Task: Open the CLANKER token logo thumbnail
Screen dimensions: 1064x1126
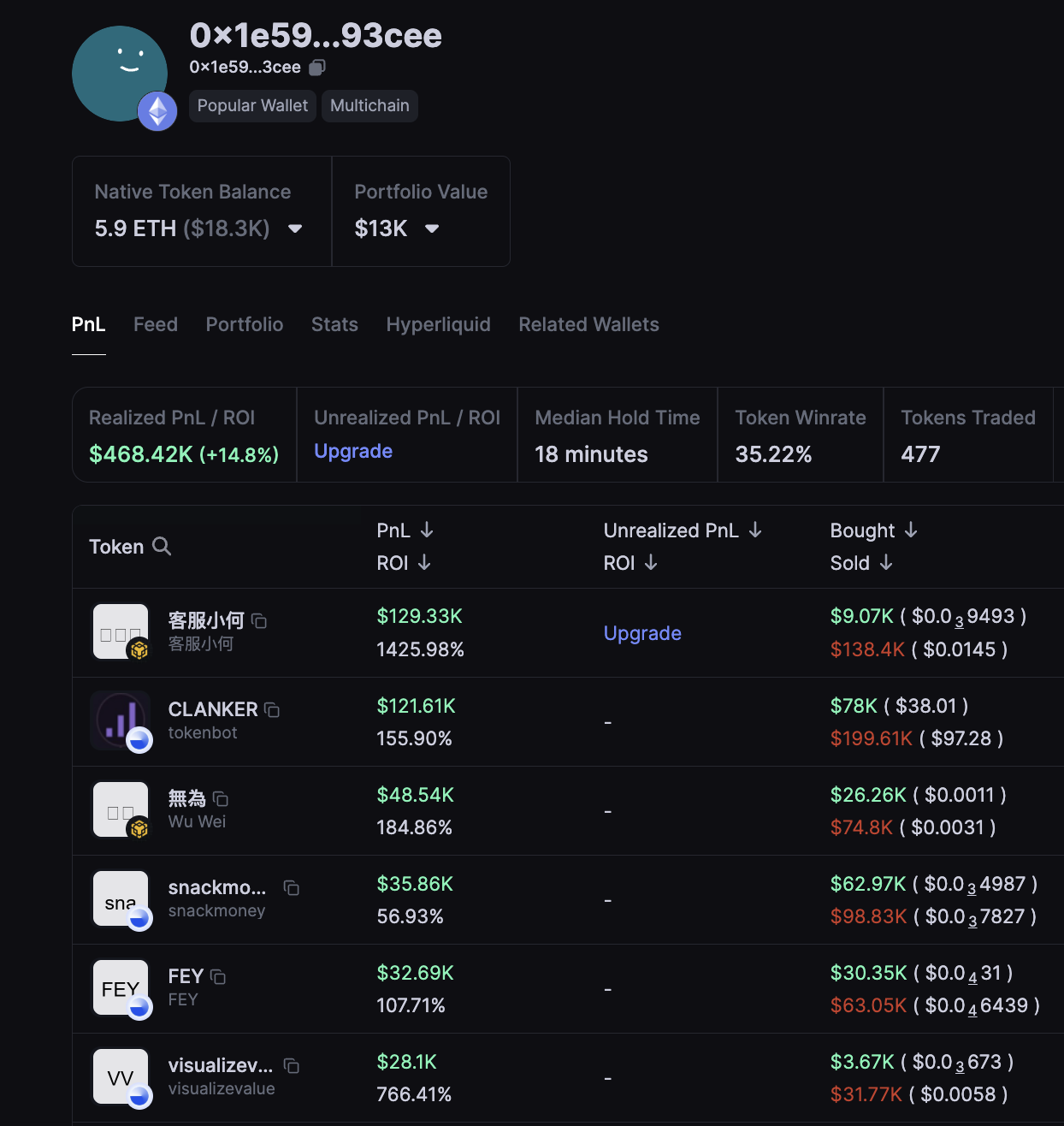Action: (x=120, y=720)
